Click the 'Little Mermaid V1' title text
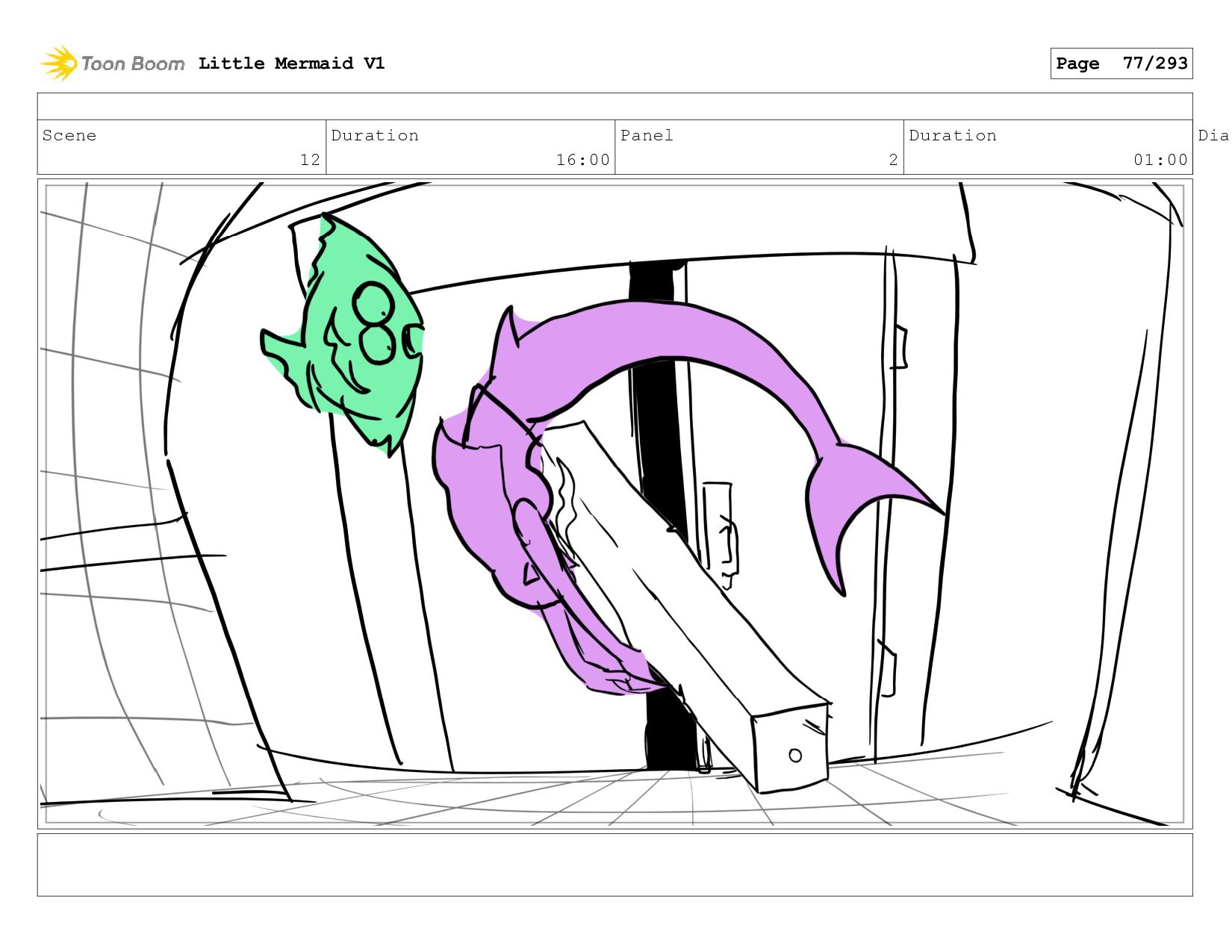Screen dimensions: 1232x952 291,63
